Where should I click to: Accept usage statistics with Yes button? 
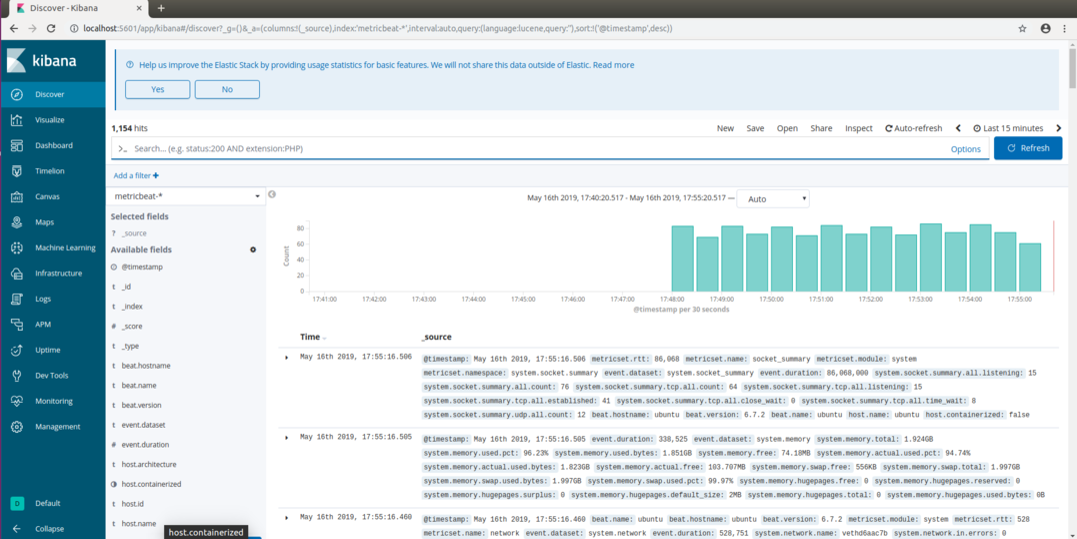point(157,89)
